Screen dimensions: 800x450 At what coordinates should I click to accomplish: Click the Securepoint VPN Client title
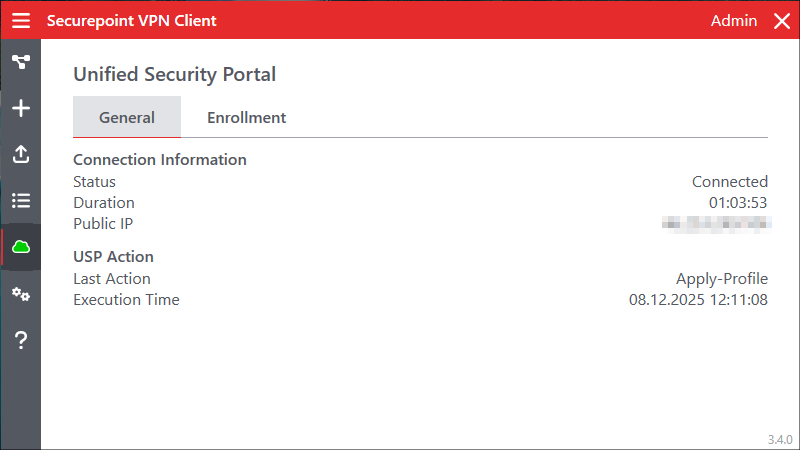coord(132,21)
